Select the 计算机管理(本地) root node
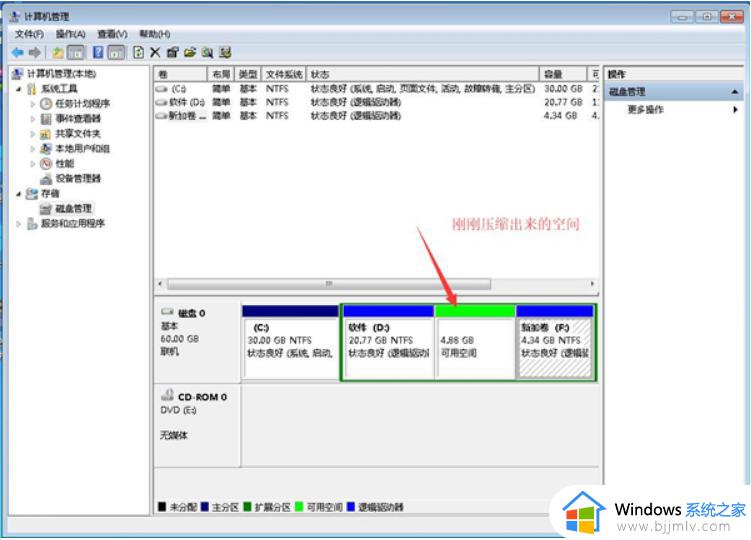 (61, 73)
